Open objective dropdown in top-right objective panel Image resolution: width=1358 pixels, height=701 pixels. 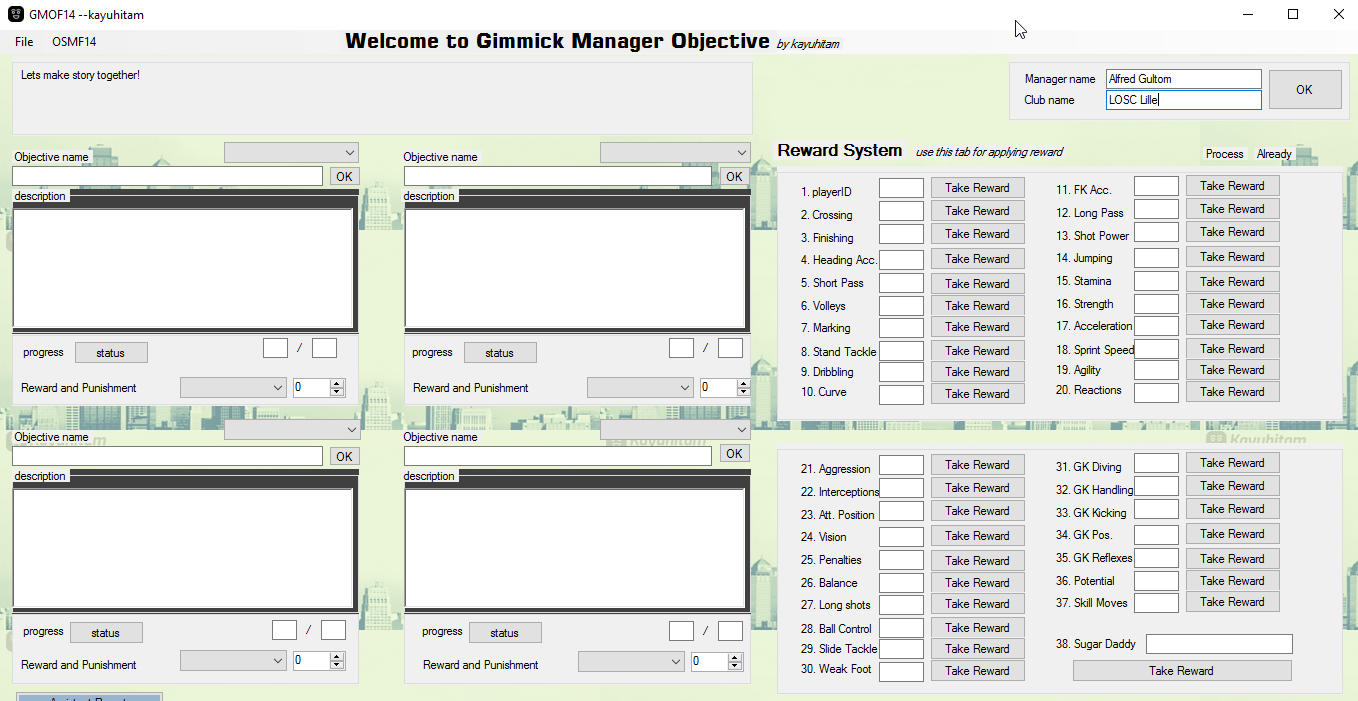tap(675, 152)
